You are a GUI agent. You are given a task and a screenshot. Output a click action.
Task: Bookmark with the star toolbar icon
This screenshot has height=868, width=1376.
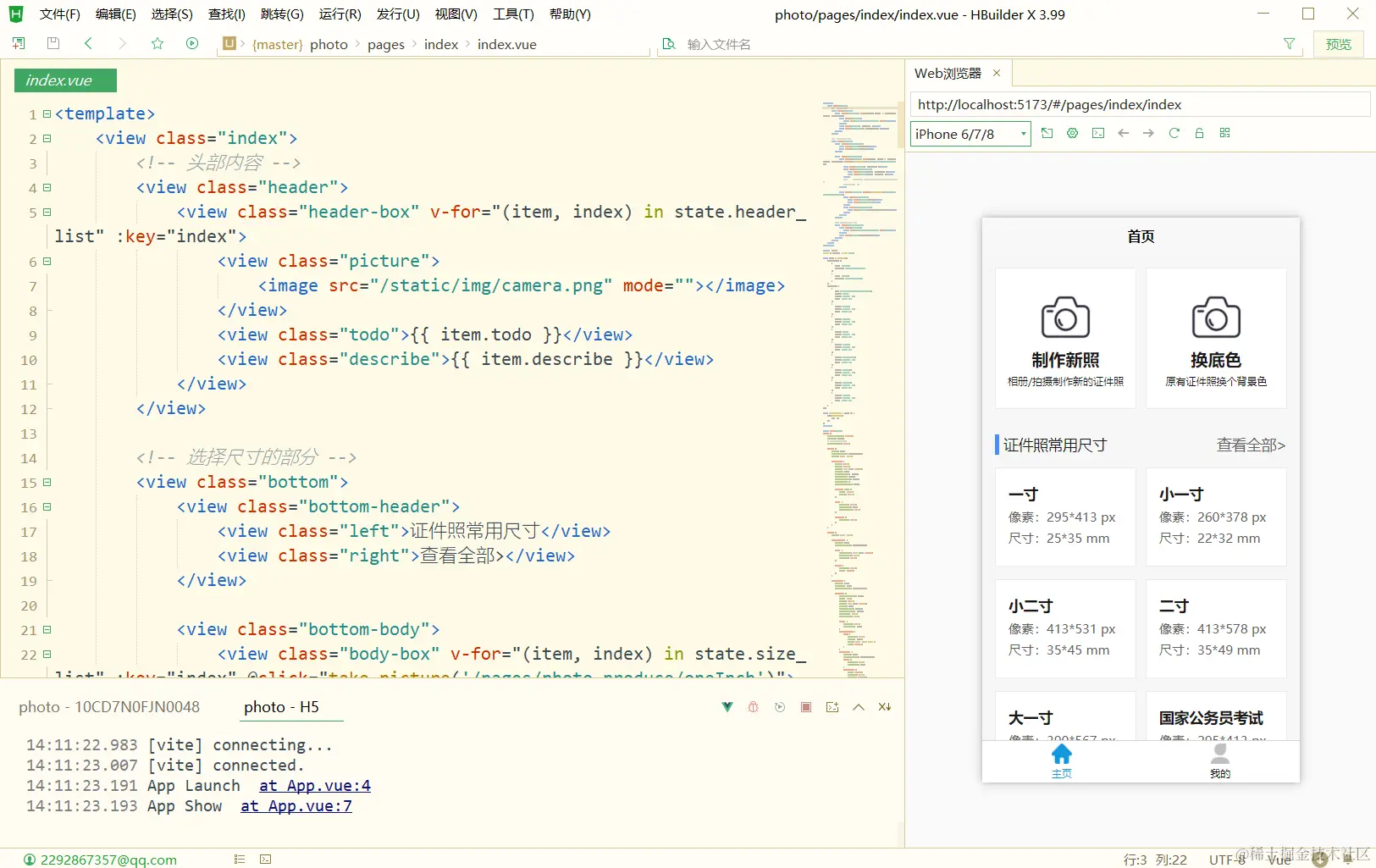(157, 43)
